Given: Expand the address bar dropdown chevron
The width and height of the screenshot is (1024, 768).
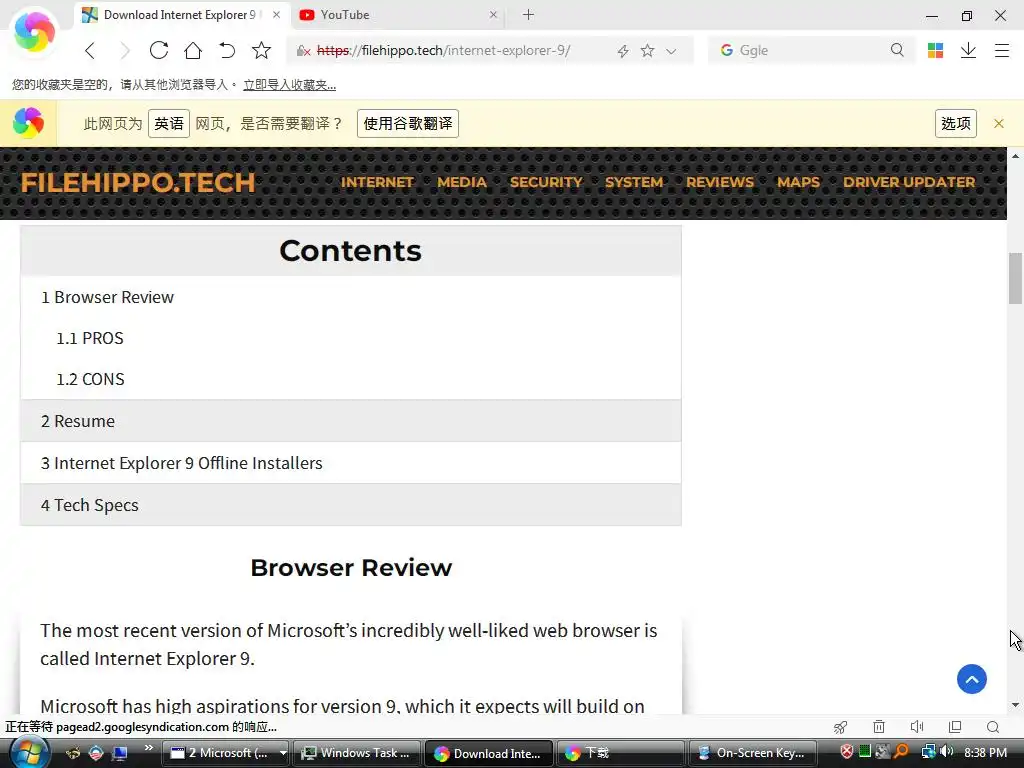Looking at the screenshot, I should (x=671, y=51).
